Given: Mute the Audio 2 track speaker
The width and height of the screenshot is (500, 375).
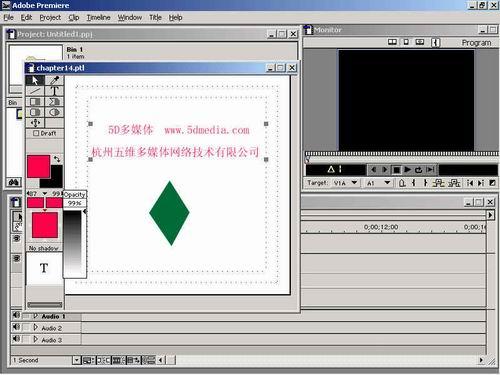Looking at the screenshot, I should coord(16,327).
